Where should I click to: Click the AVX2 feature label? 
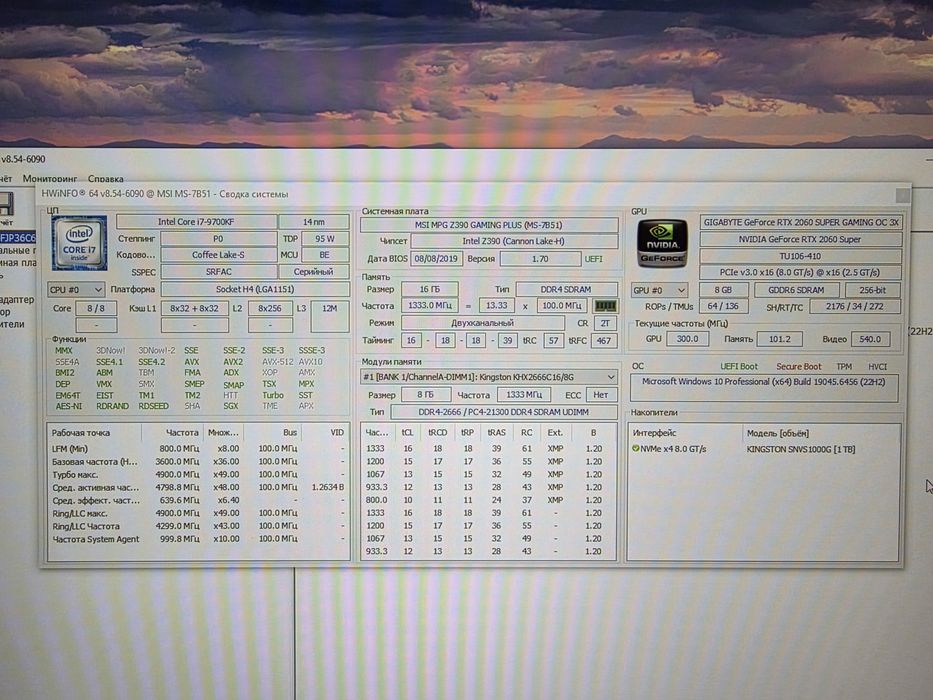[x=233, y=361]
